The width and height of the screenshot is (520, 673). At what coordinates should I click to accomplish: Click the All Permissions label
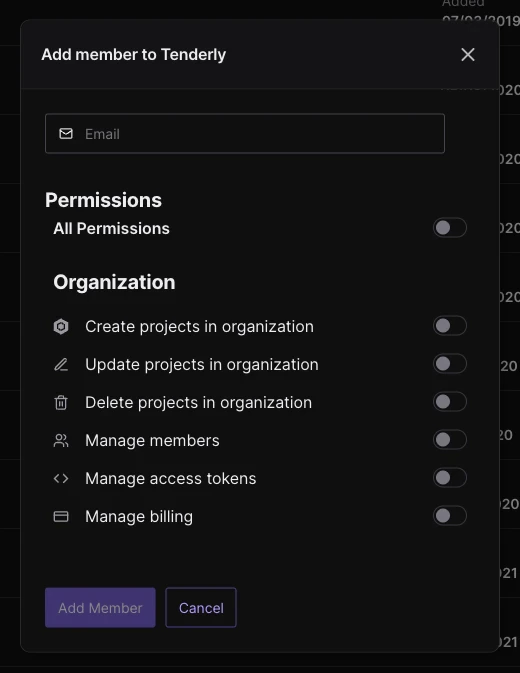pyautogui.click(x=112, y=228)
